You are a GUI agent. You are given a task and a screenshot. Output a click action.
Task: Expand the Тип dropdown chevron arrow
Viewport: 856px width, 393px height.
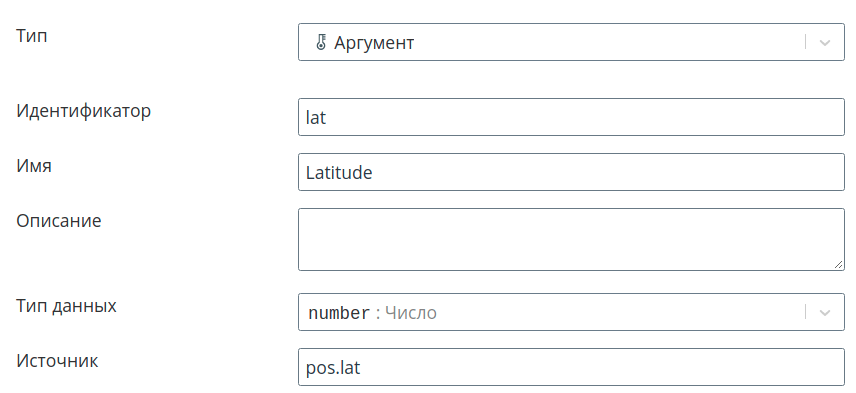pos(825,42)
